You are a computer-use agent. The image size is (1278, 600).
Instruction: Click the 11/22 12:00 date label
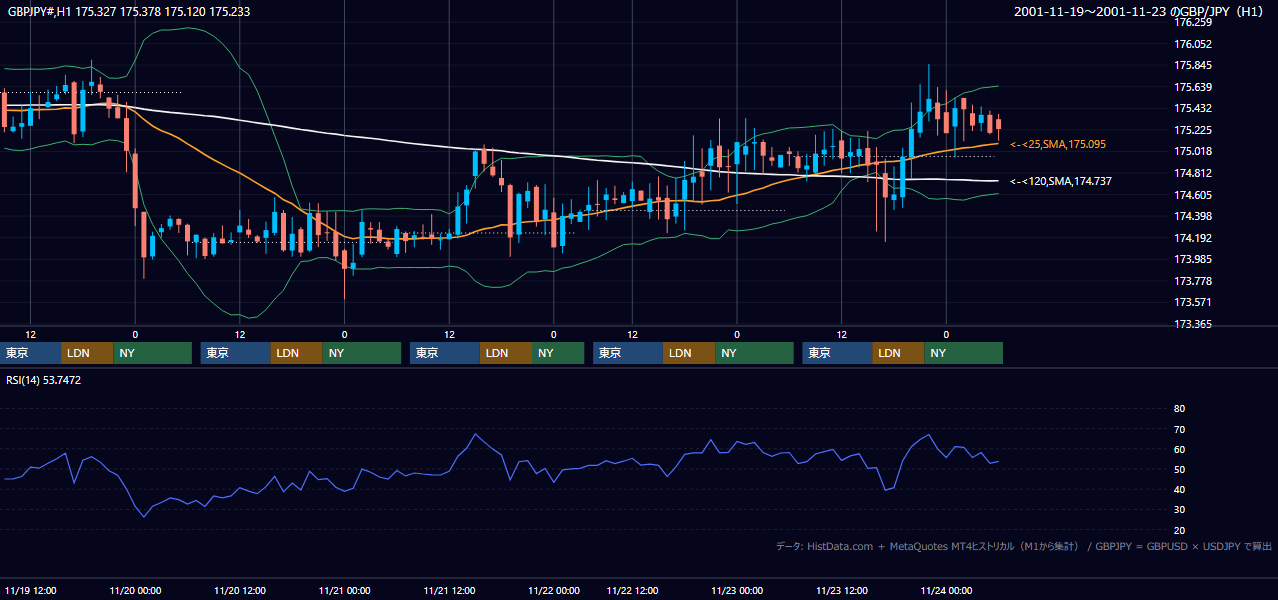coord(632,591)
